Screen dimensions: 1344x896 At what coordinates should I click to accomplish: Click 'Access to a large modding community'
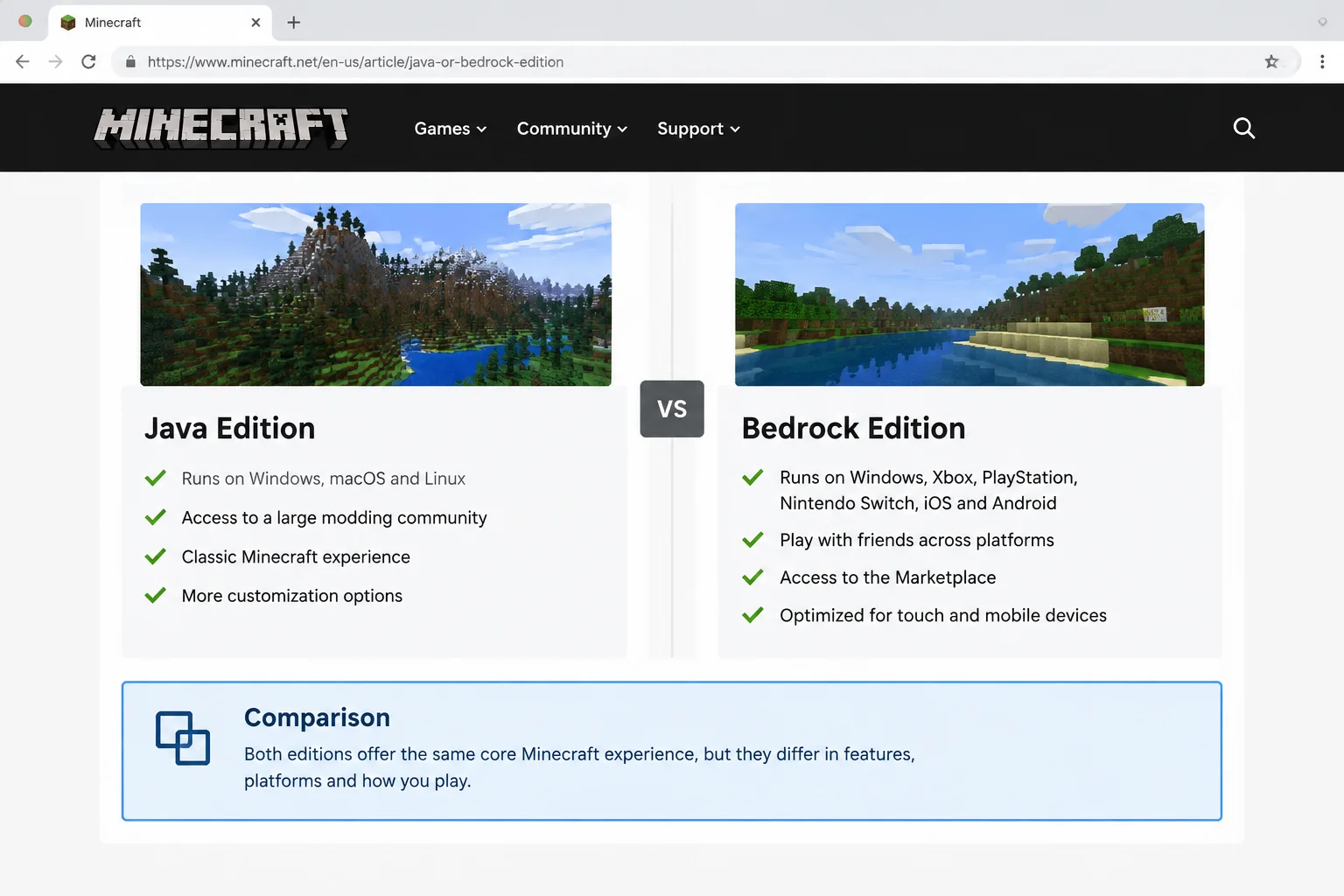click(x=334, y=518)
